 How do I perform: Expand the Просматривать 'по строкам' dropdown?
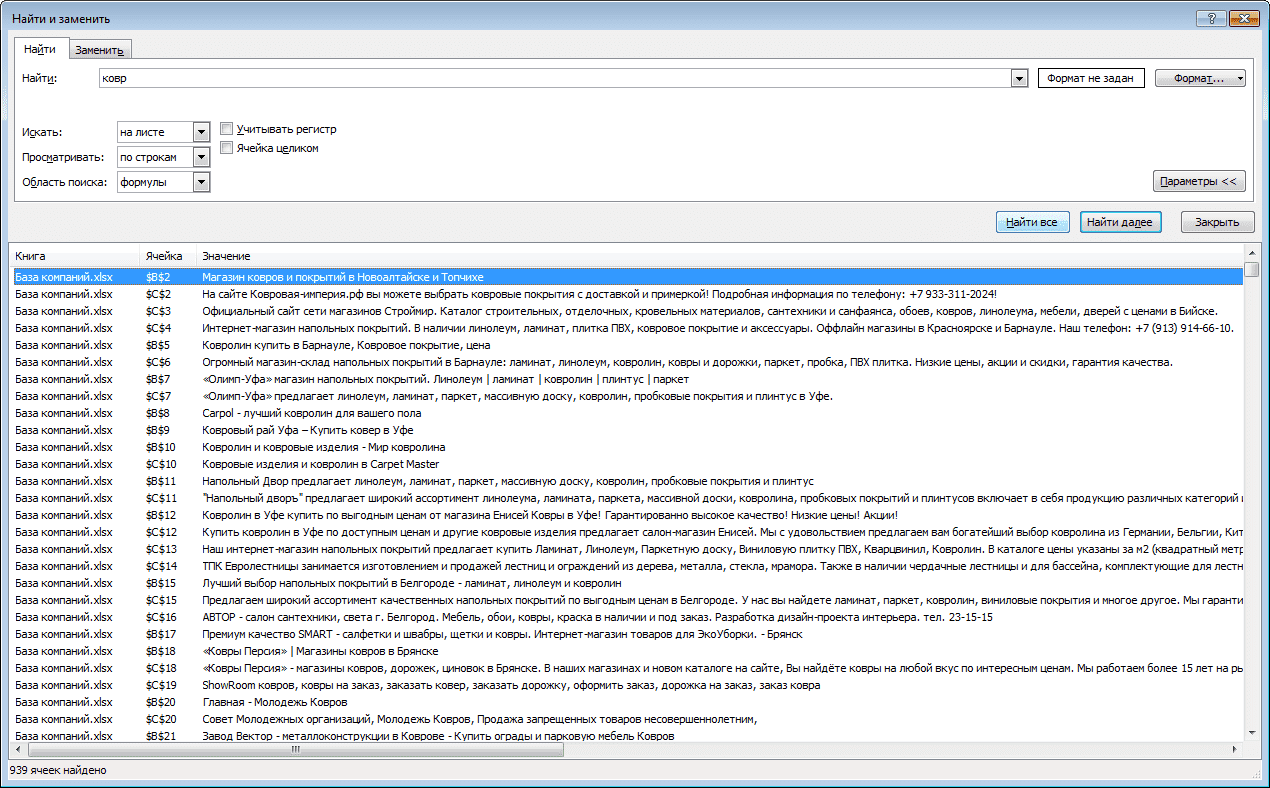(x=201, y=157)
